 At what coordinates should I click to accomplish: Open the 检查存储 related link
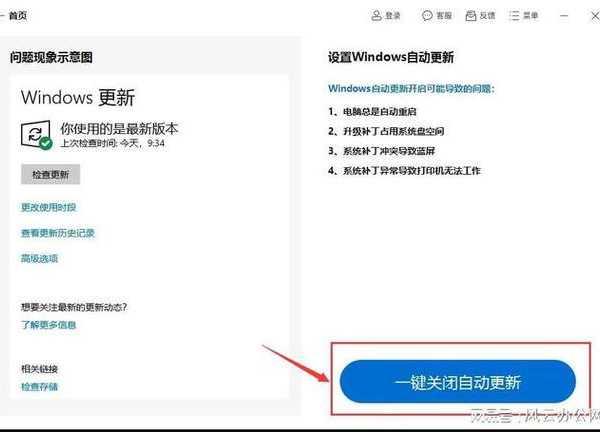39,387
